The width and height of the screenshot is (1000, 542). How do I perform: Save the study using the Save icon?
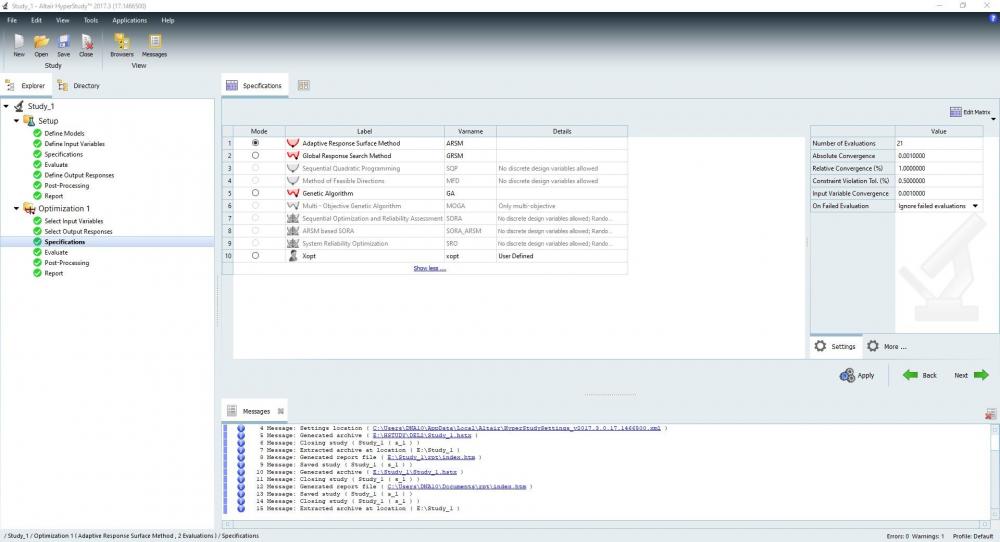[64, 43]
